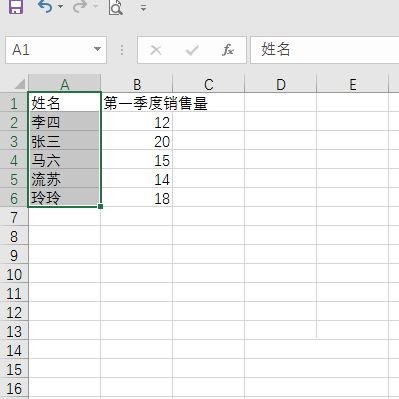Click the Select All corner triangle
Image resolution: width=399 pixels, height=399 pixels.
pos(19,84)
